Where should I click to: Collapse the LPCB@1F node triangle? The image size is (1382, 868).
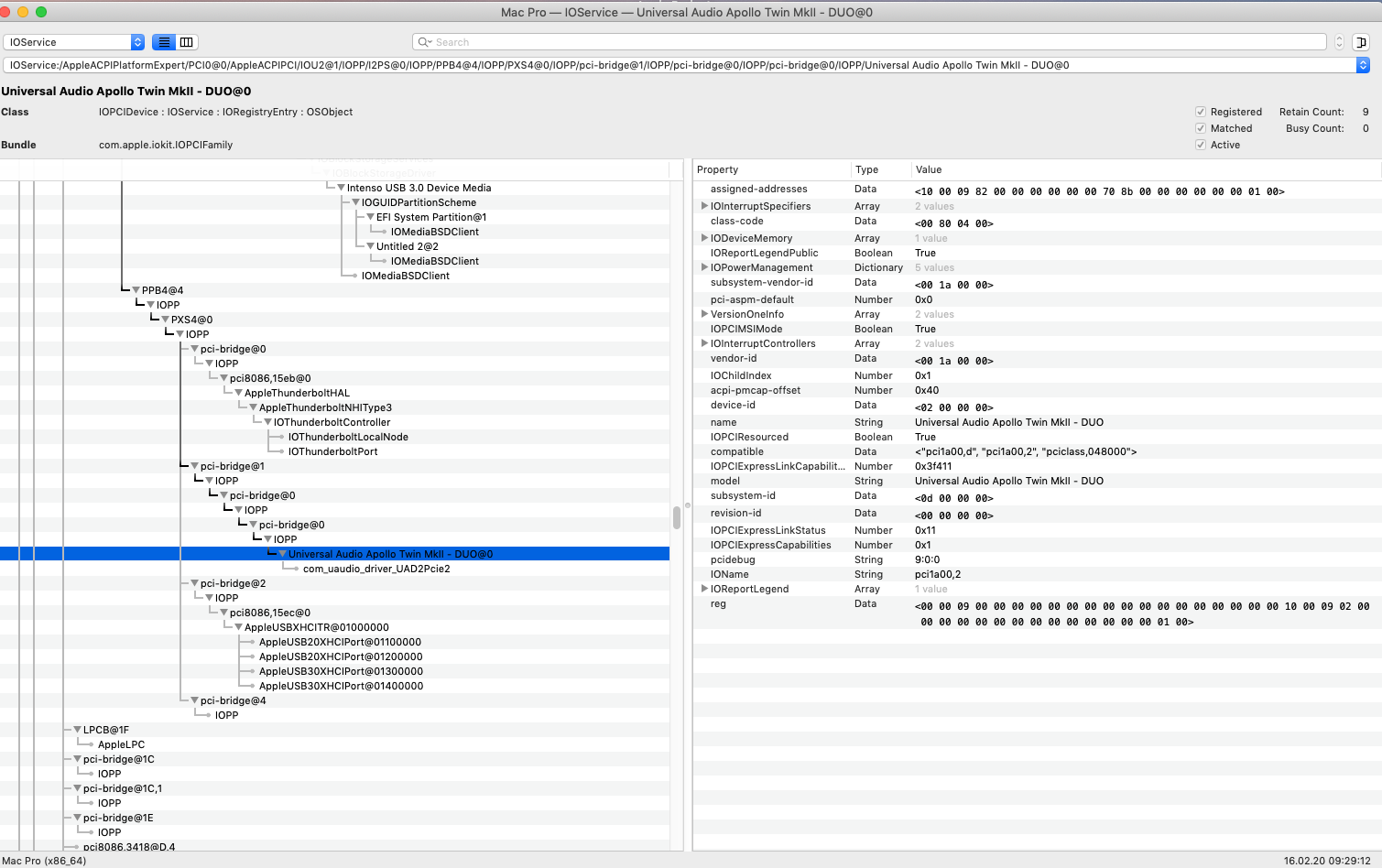(x=77, y=730)
